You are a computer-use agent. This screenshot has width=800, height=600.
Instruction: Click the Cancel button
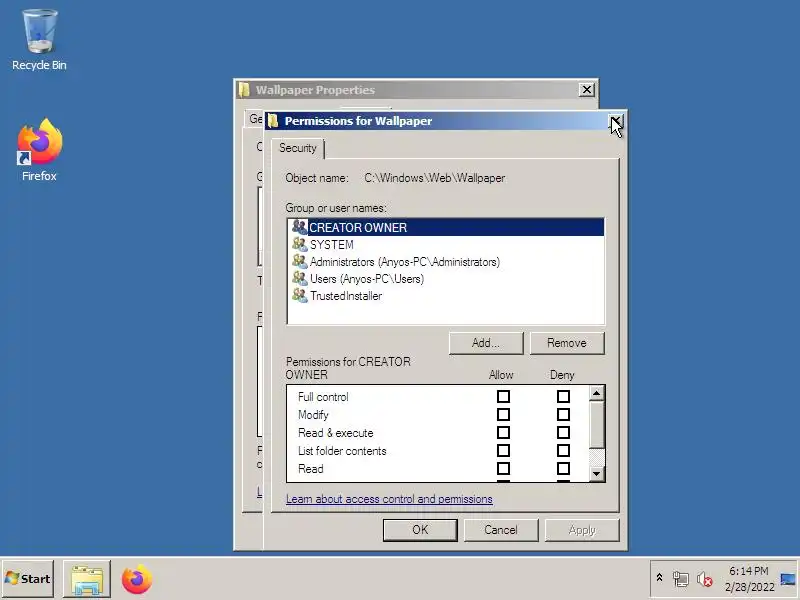(x=501, y=530)
